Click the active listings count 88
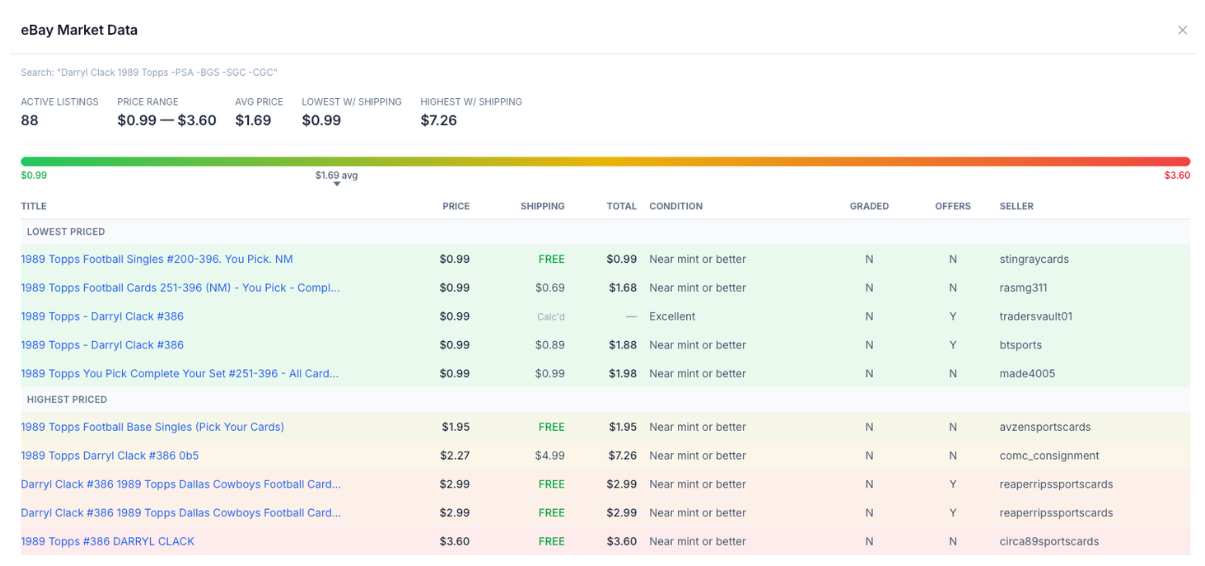This screenshot has width=1205, height=566. click(30, 120)
